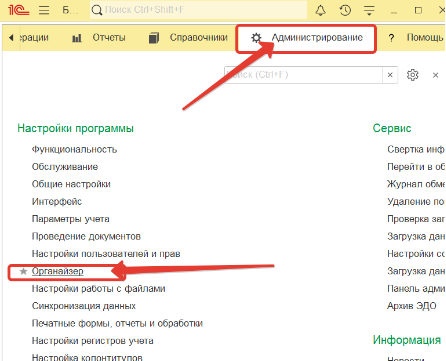Open Журнал обме... link

click(416, 184)
